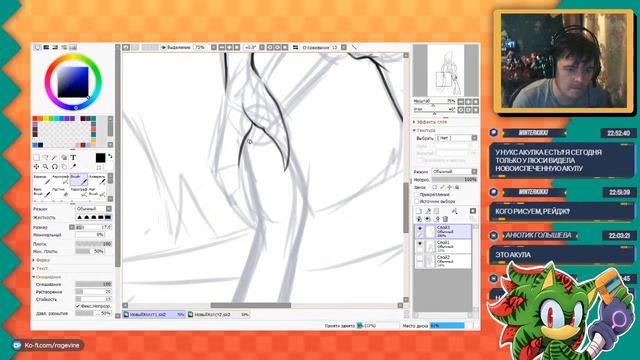640x360 pixels.
Task: Select the Ластик eraser preset
Action: [60, 192]
